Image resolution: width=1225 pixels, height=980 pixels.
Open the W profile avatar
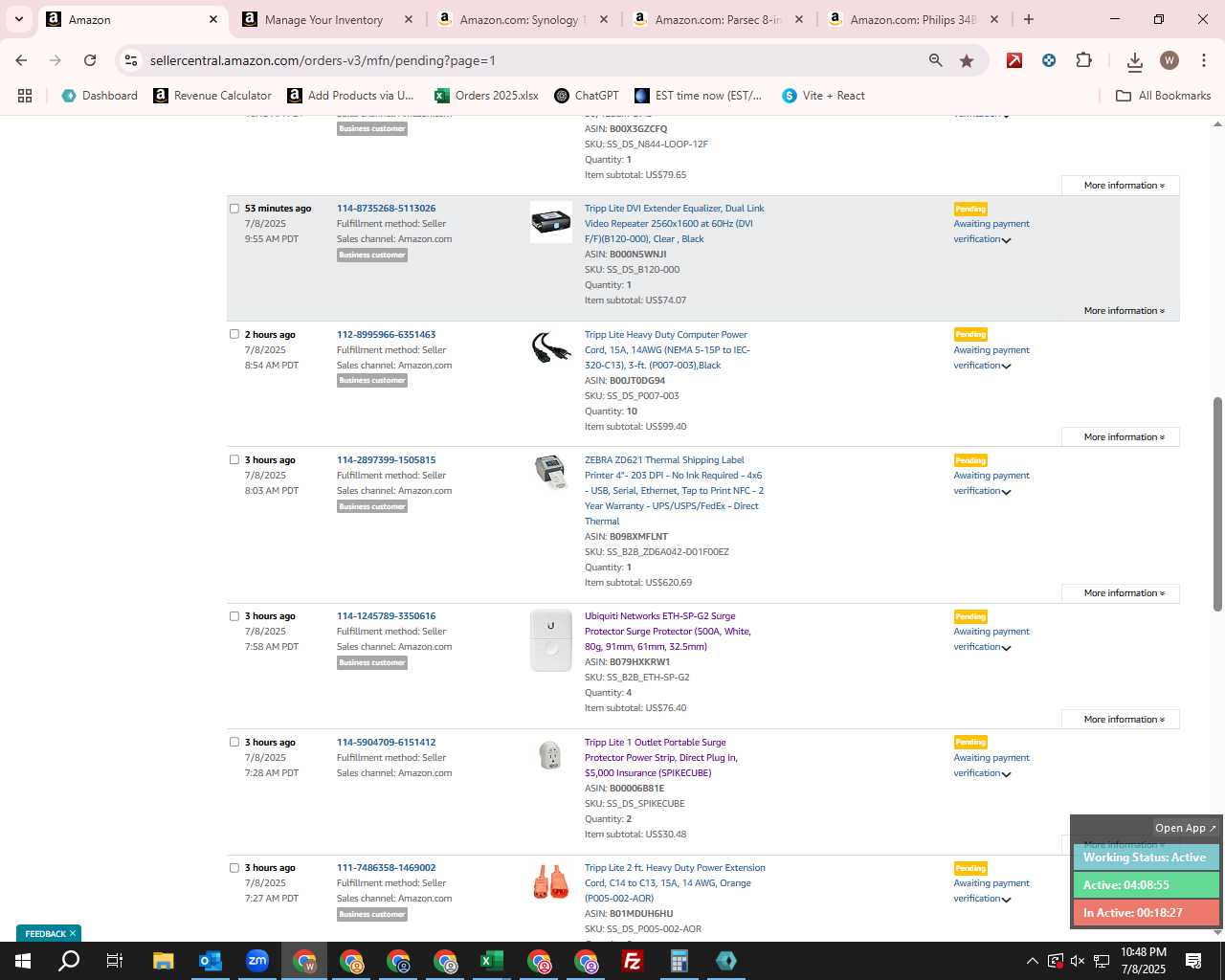[1169, 60]
